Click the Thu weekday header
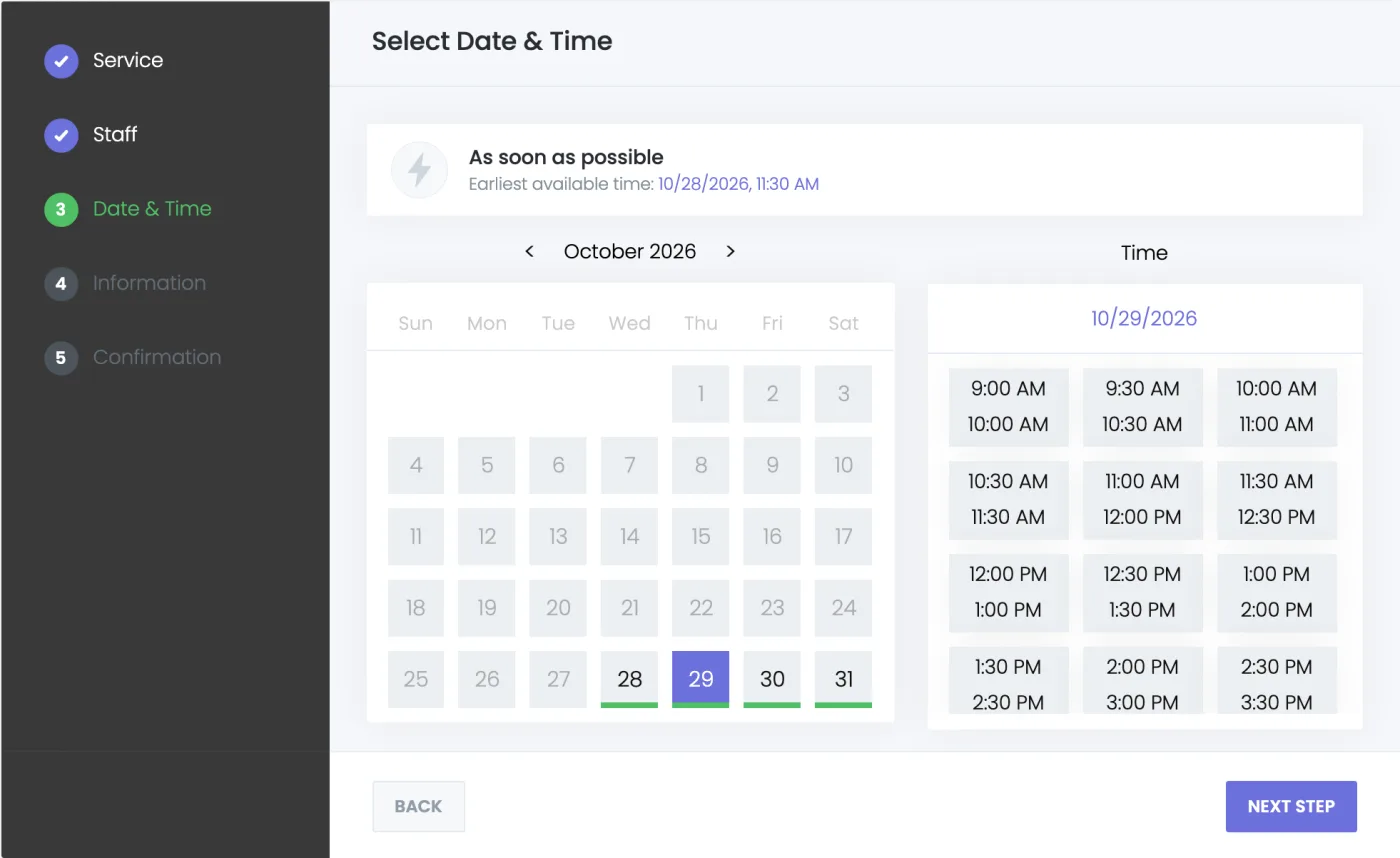 701,323
